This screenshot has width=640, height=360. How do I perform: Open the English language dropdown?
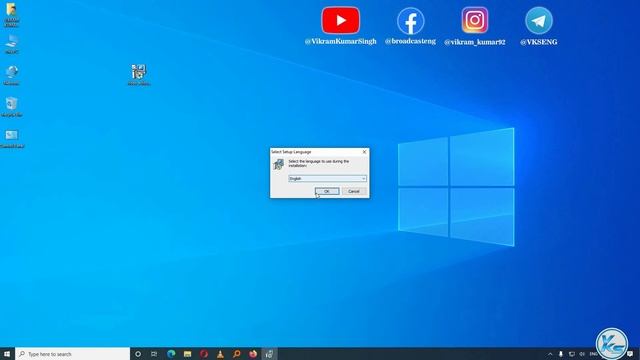point(327,178)
